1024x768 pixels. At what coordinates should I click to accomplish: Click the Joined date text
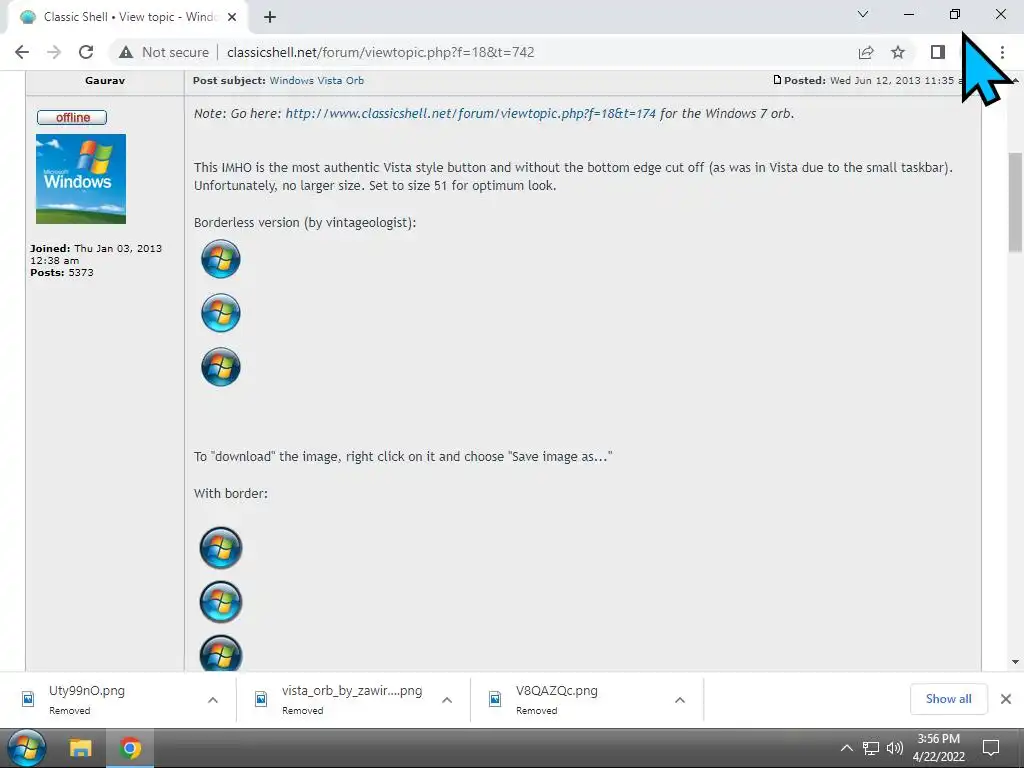coord(96,254)
